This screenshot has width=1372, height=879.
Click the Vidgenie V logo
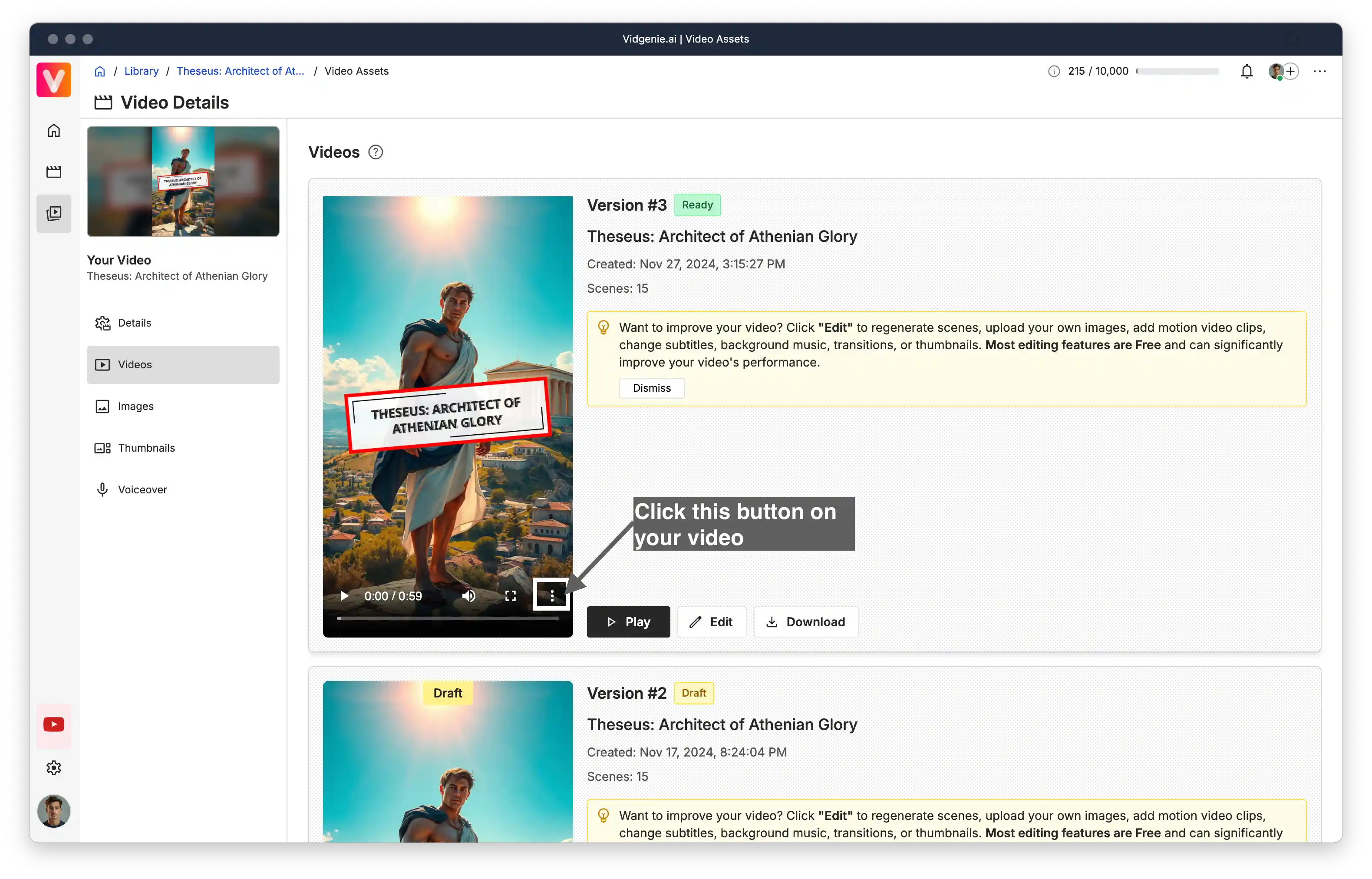54,80
